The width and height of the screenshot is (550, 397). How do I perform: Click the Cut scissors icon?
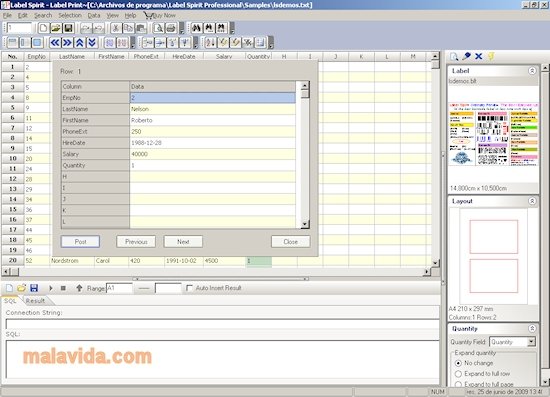(116, 28)
